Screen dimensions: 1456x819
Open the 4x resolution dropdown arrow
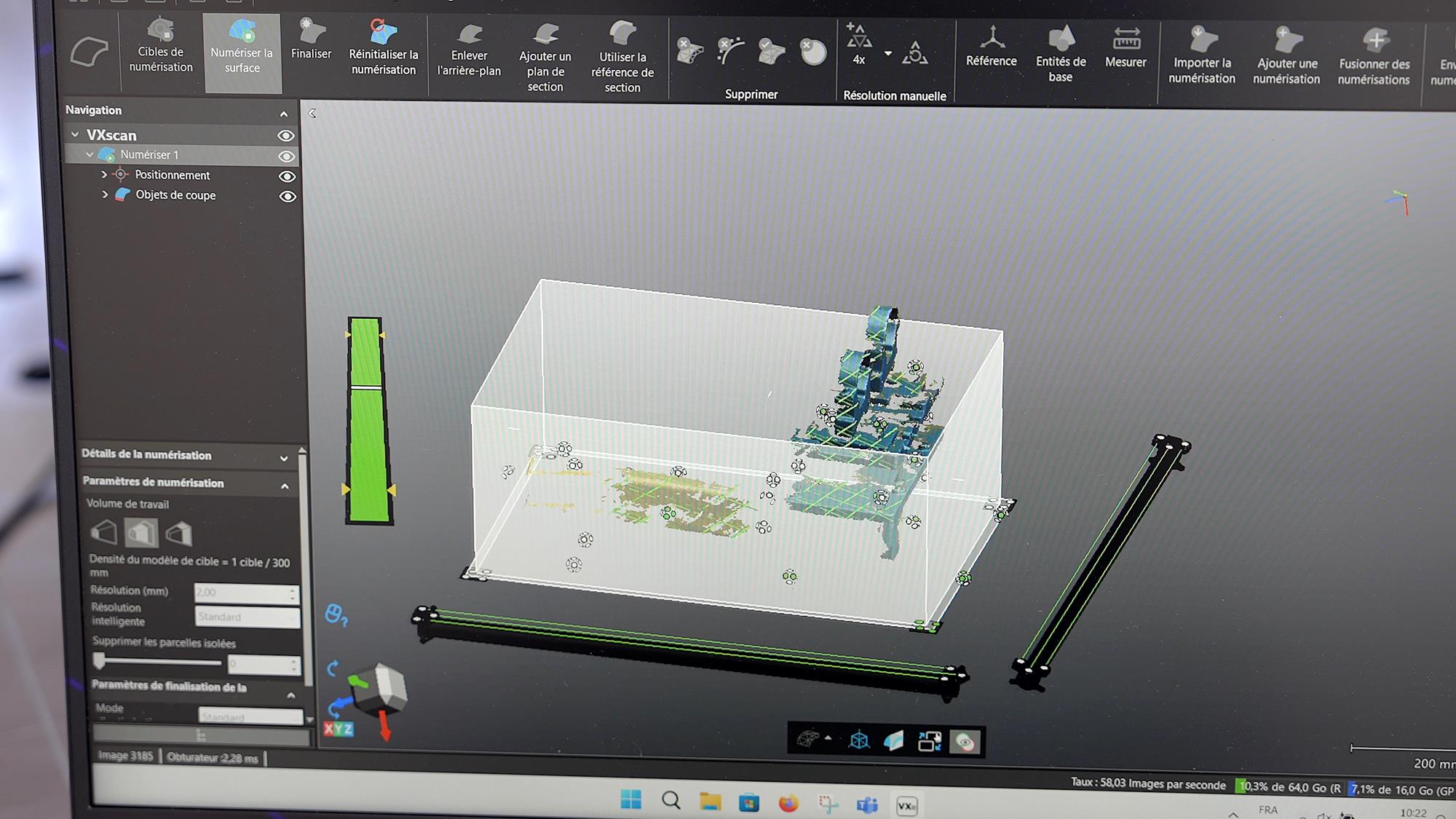tap(888, 53)
